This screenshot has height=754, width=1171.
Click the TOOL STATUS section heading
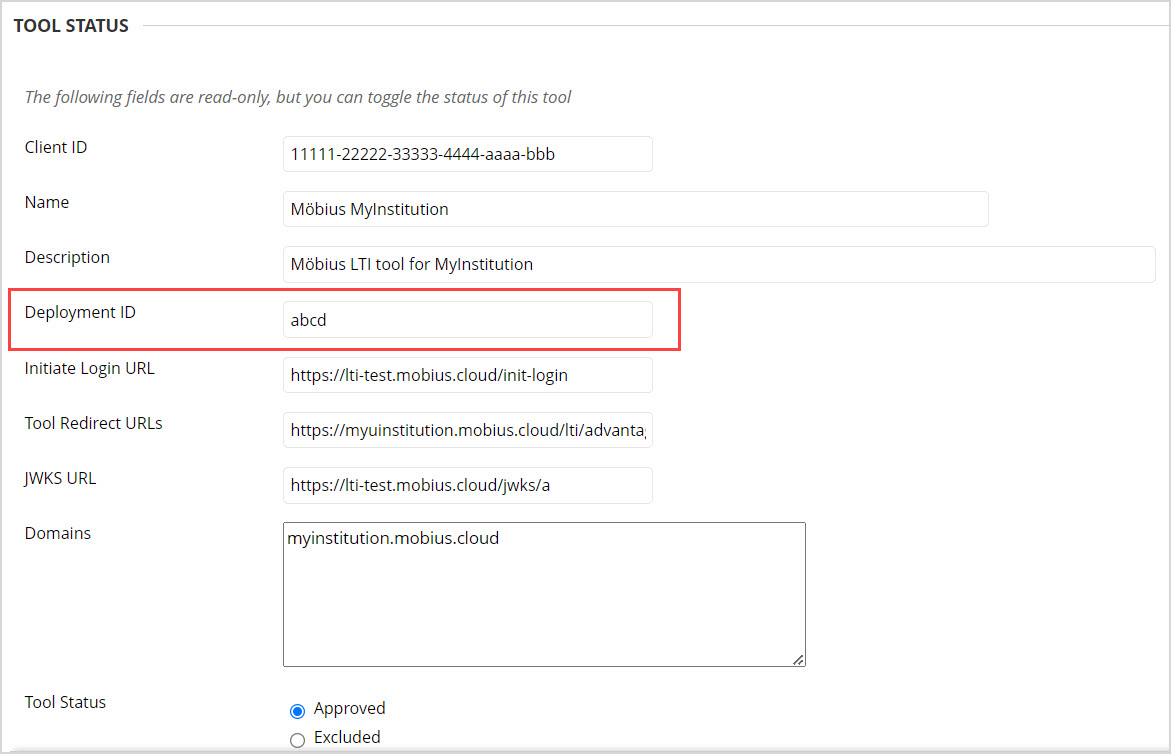[70, 25]
